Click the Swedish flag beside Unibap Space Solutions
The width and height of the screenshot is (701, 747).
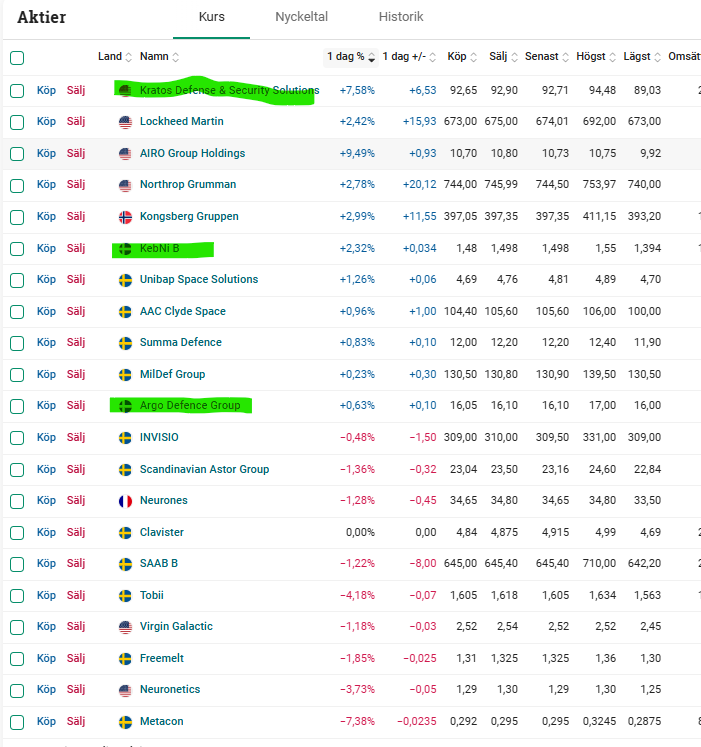tap(125, 280)
